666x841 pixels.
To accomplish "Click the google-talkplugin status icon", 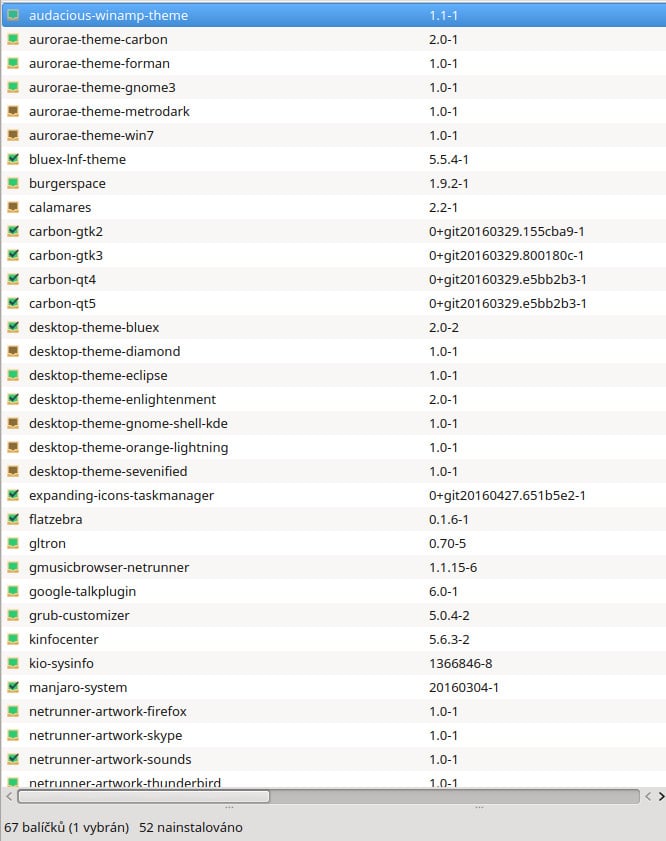I will [13, 592].
